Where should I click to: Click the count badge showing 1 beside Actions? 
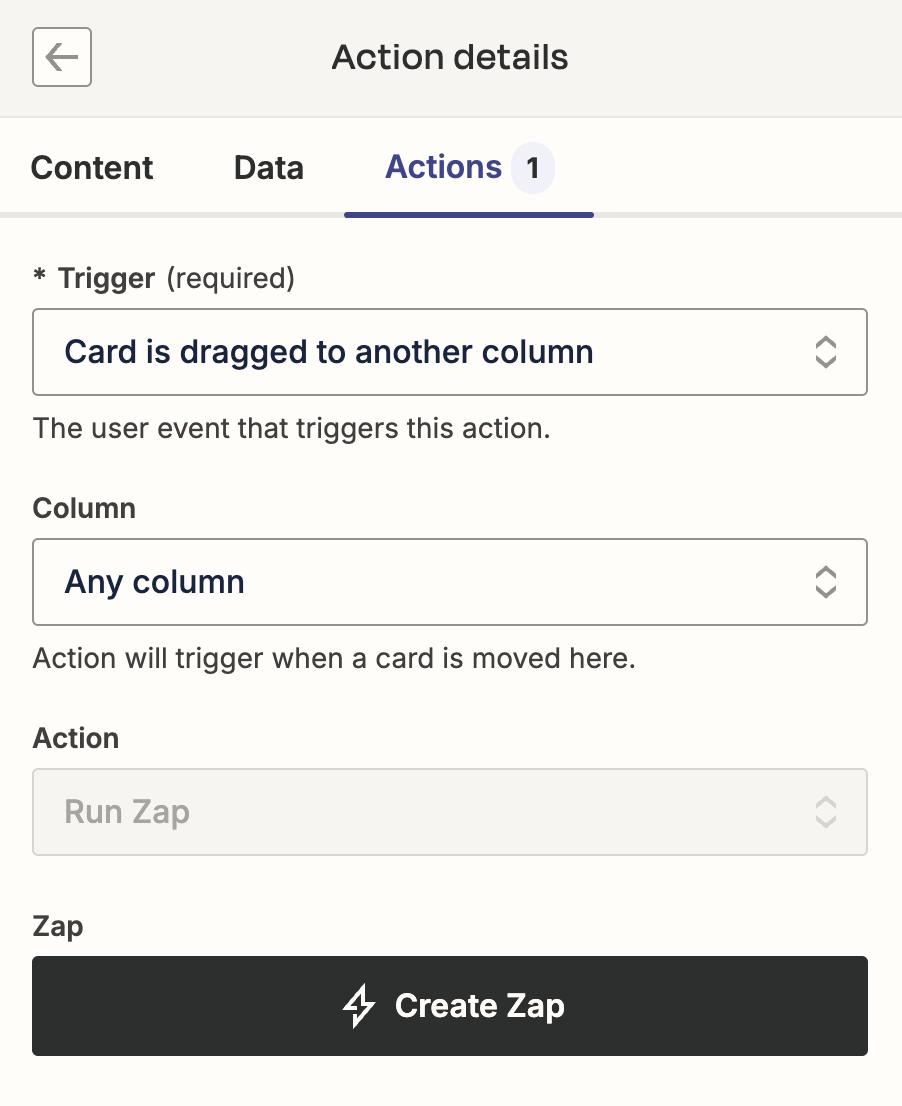click(x=533, y=168)
